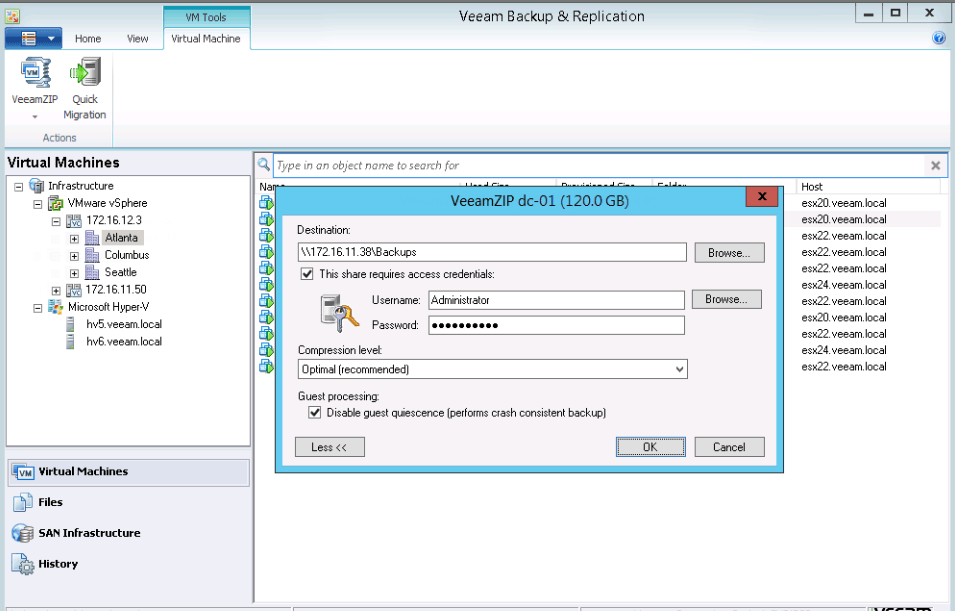Browse for credentials next to Username
The width and height of the screenshot is (955, 611).
coord(727,299)
